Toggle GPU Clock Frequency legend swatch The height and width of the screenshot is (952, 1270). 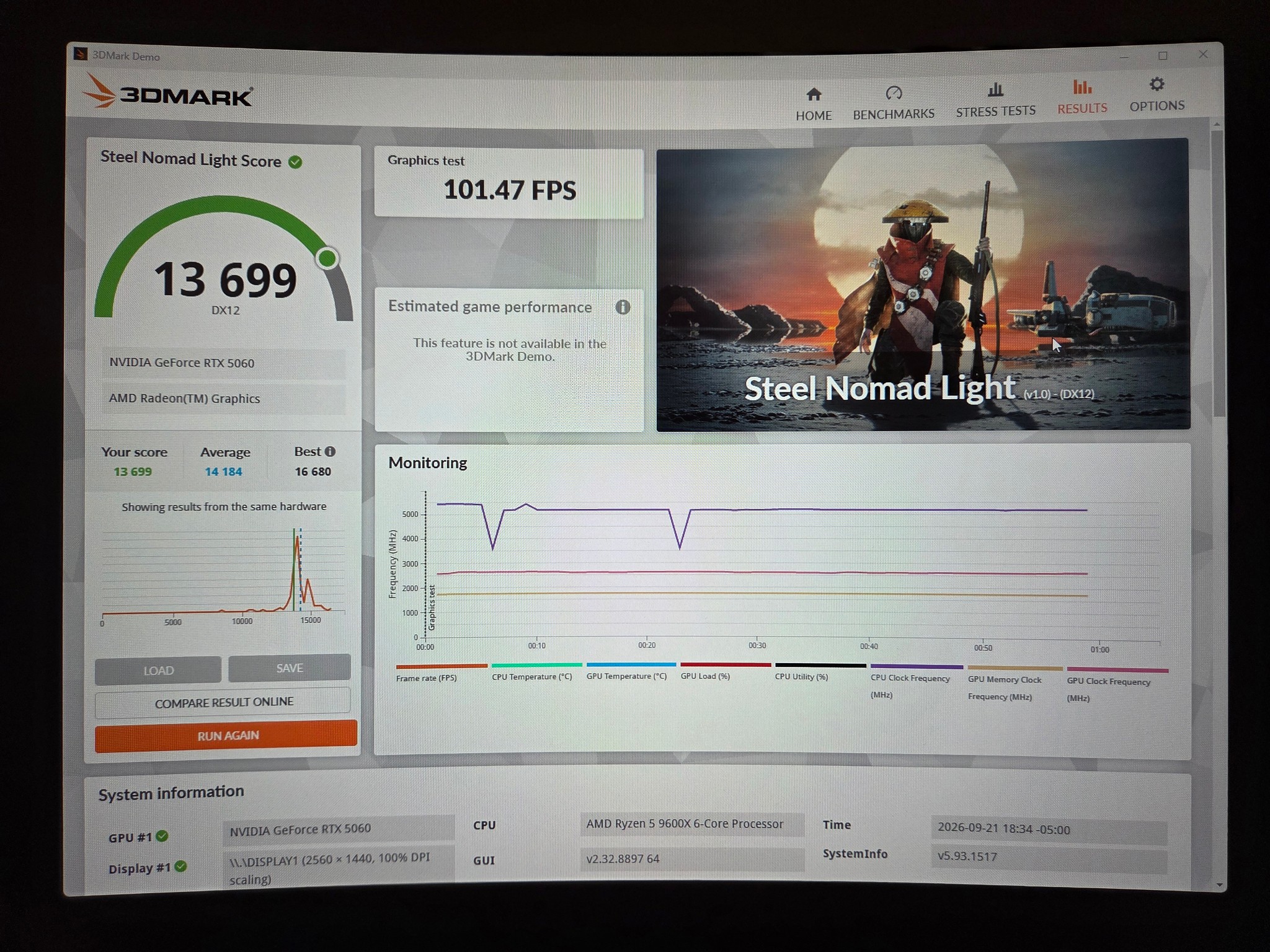(1117, 670)
